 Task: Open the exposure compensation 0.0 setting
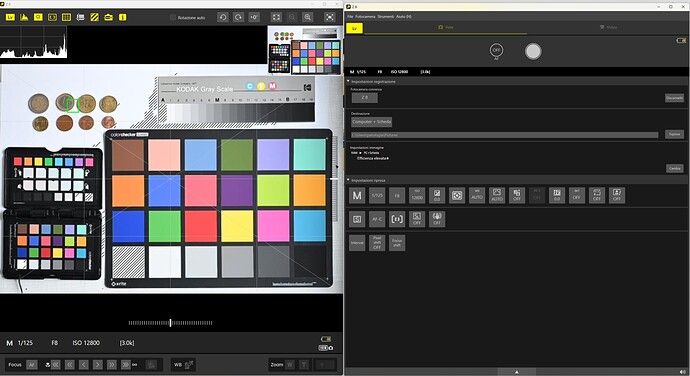(437, 195)
